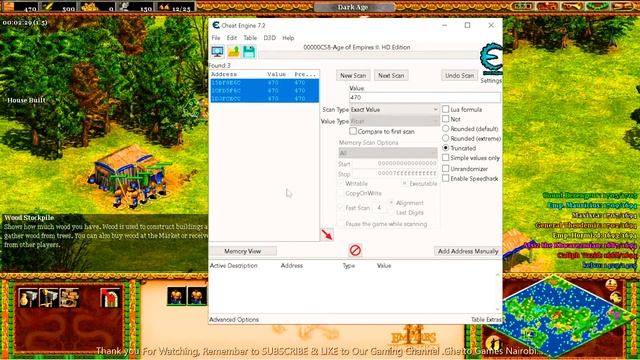
Task: Open the Edit menu
Action: 232,38
